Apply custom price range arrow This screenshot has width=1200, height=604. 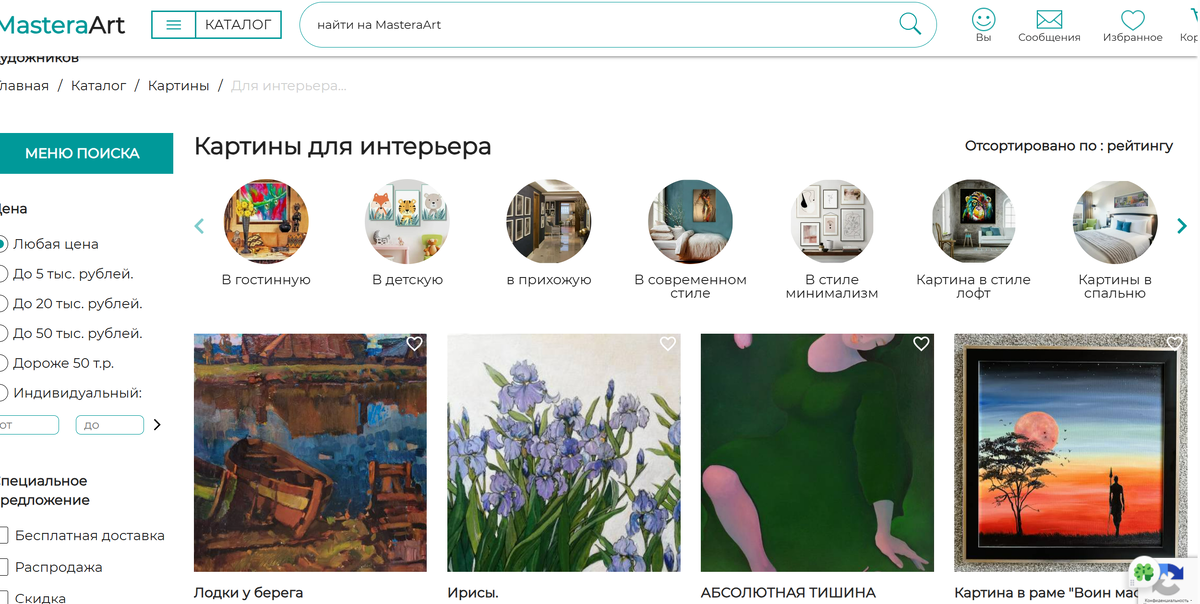click(x=156, y=425)
